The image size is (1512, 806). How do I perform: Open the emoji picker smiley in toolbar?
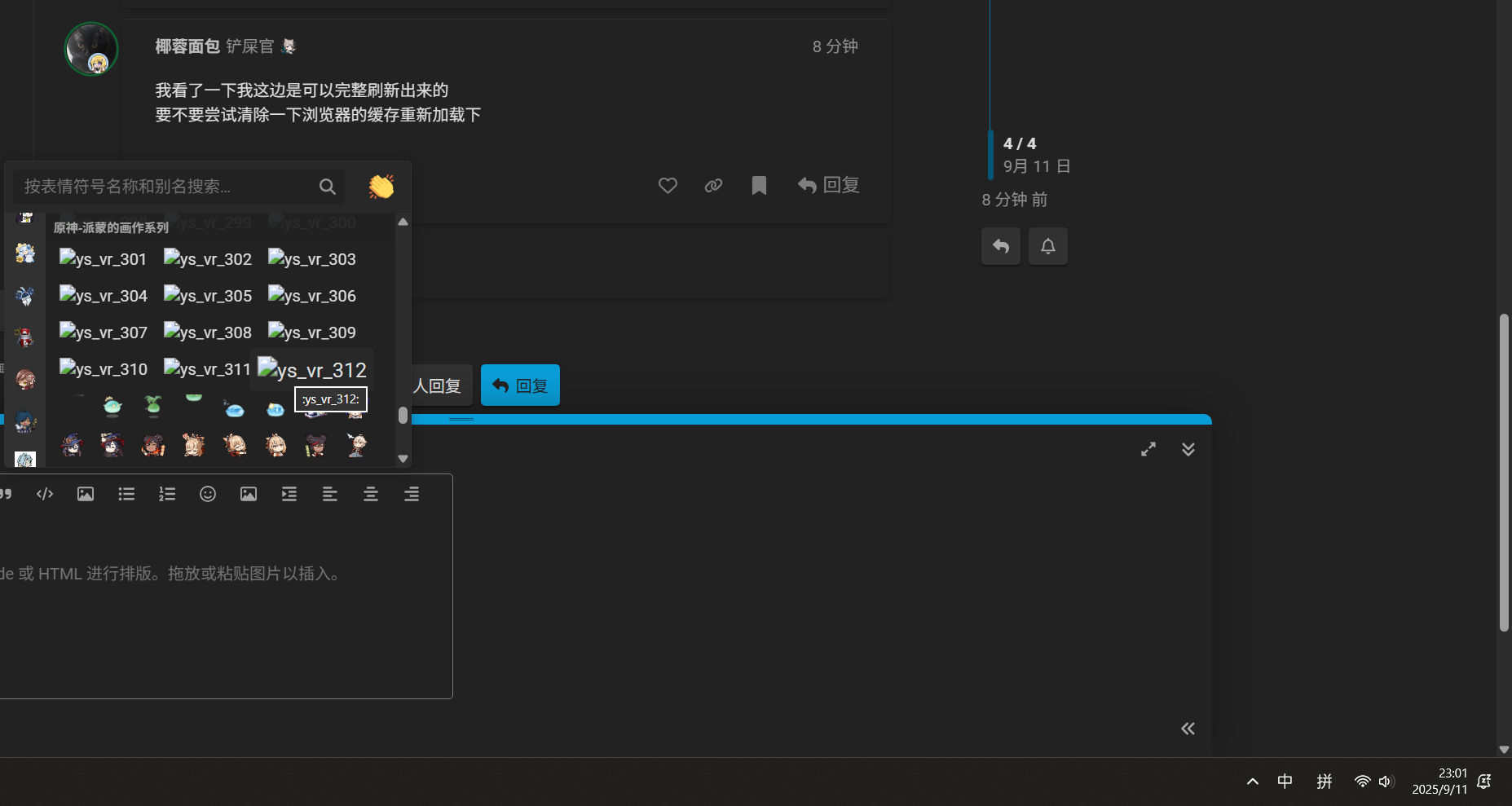[x=208, y=494]
